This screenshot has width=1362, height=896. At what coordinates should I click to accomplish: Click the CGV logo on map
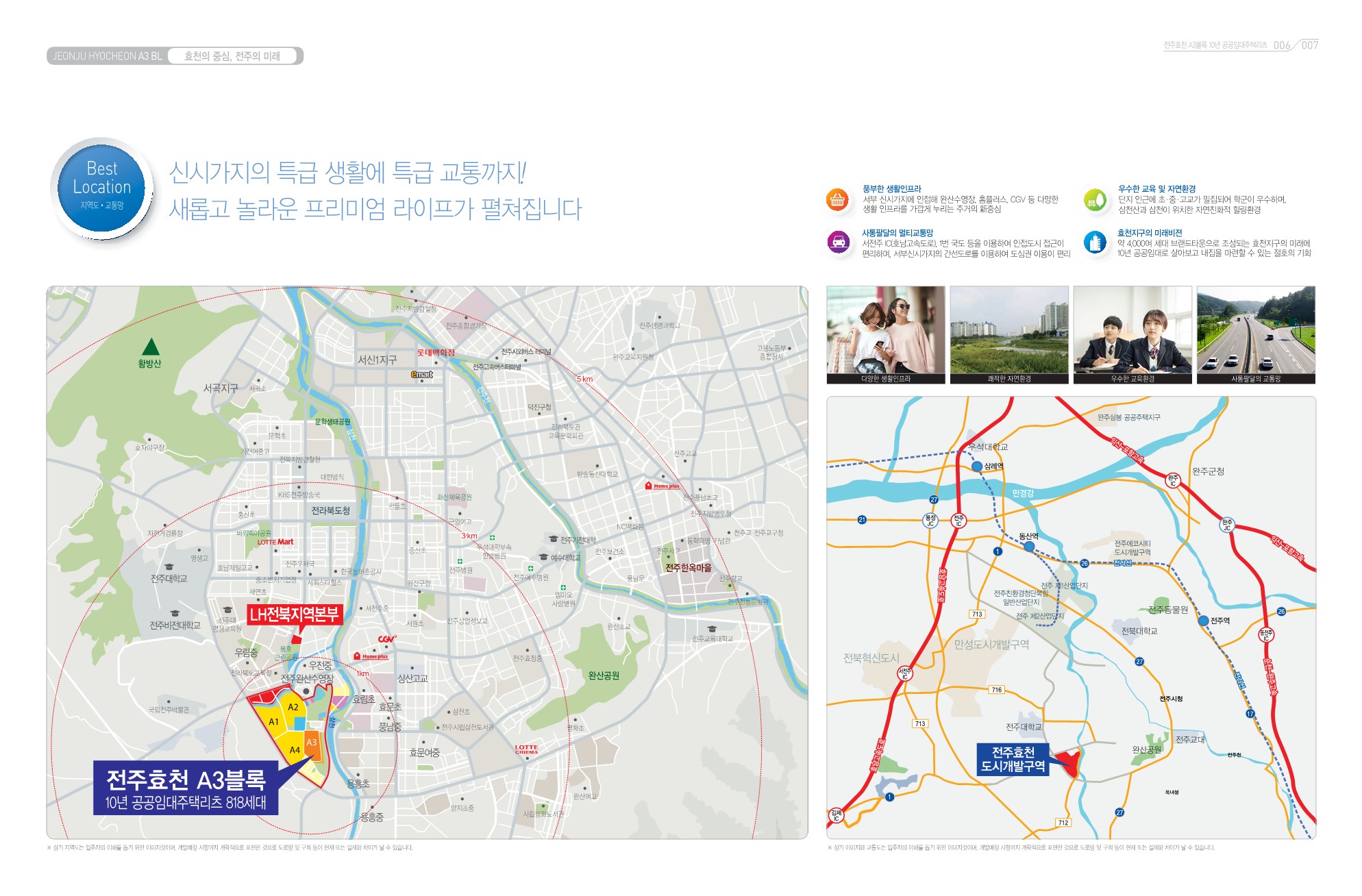pyautogui.click(x=387, y=639)
